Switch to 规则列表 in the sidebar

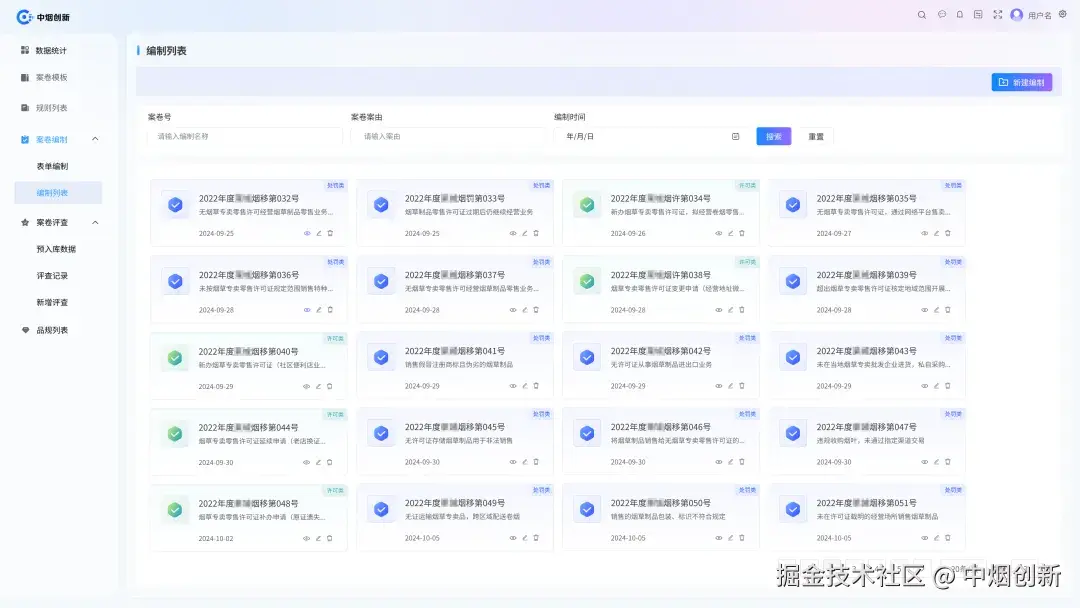click(x=50, y=108)
